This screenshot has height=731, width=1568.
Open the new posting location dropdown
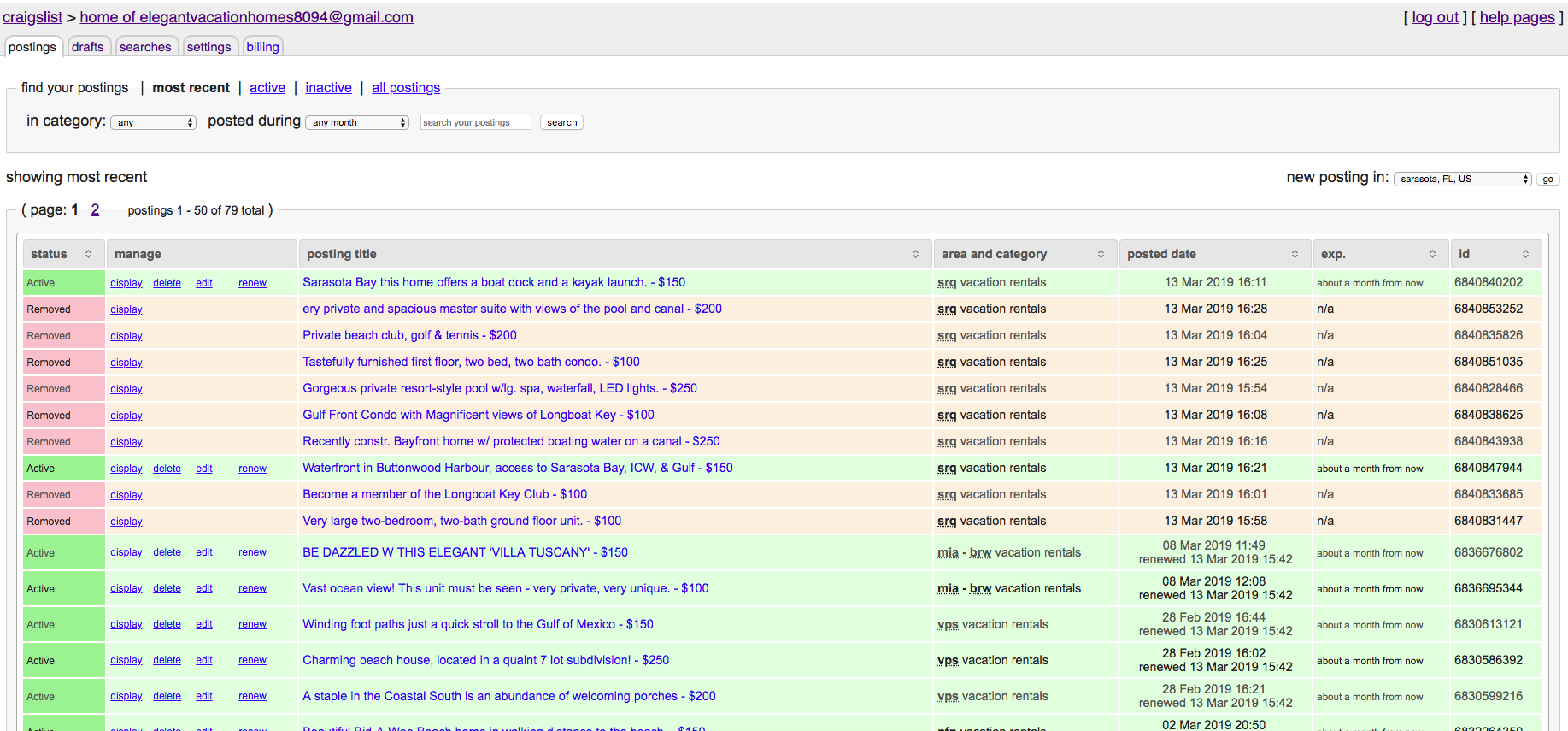coord(1462,179)
